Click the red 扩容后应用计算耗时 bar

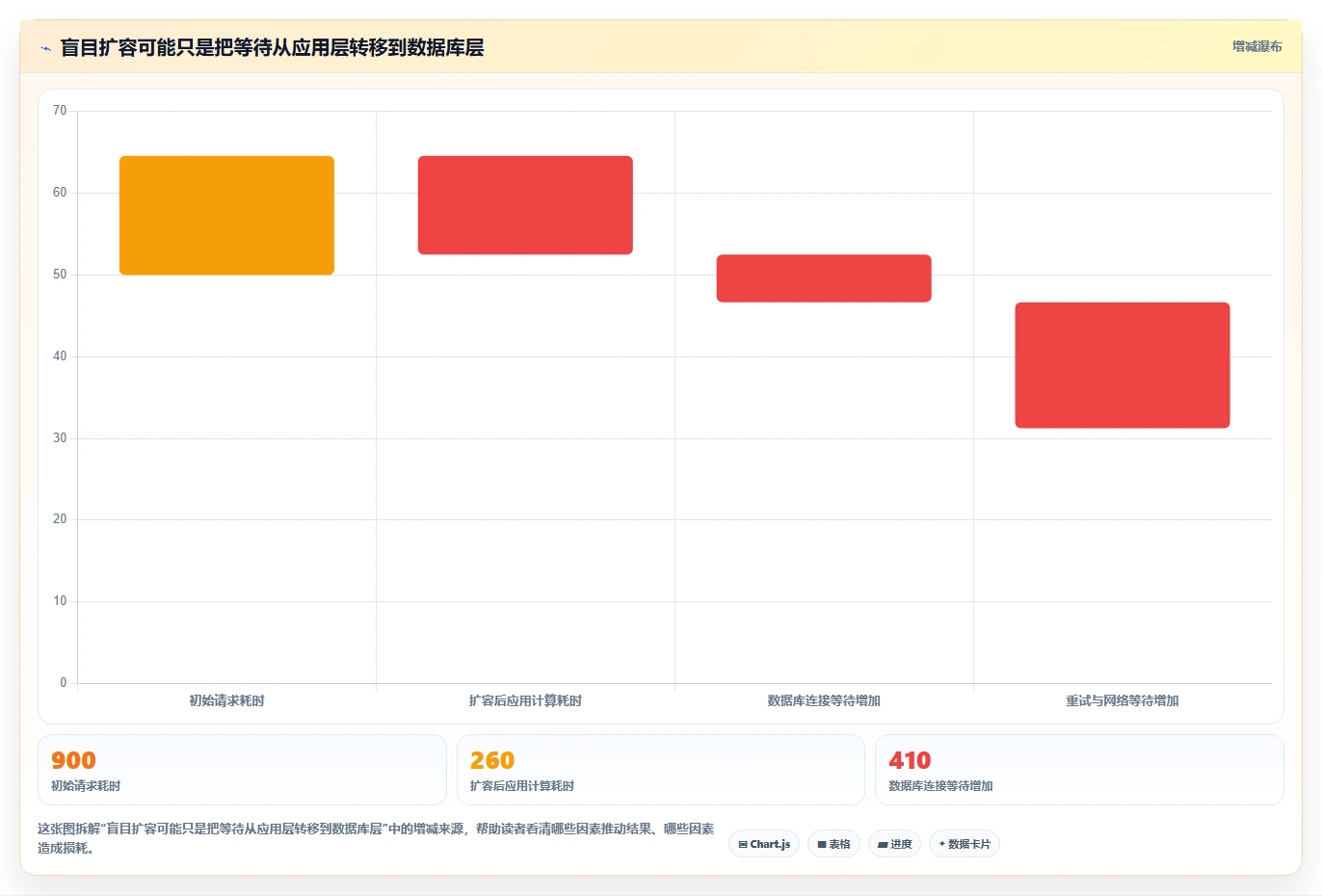click(525, 205)
